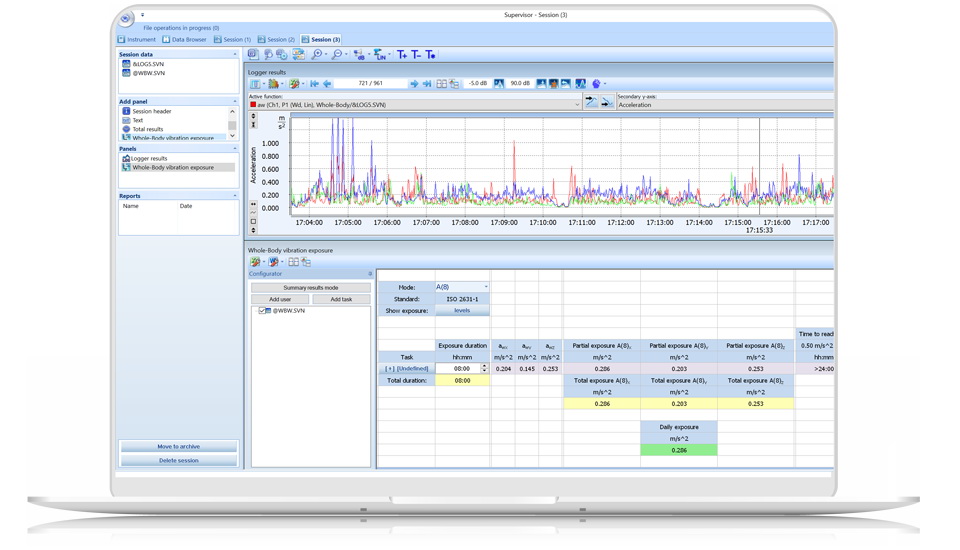Screen dimensions: 960x550
Task: Switch to the Session (1) tab
Action: (x=232, y=40)
